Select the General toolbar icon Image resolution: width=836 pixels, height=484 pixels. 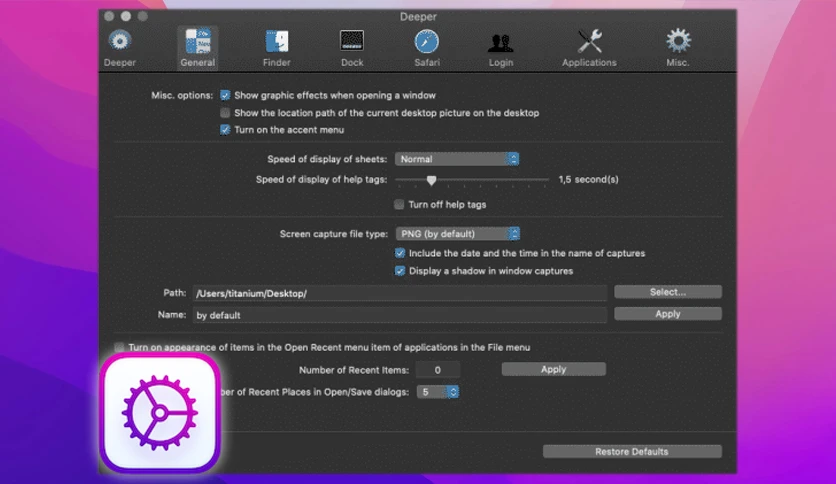pyautogui.click(x=197, y=48)
